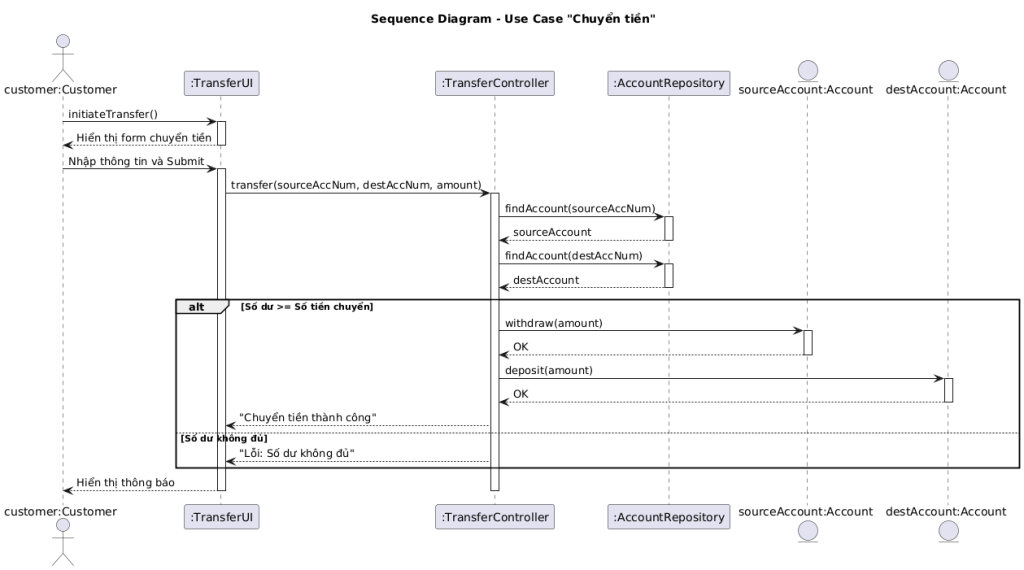Select the top sourceAccount entity circle icon

point(805,70)
